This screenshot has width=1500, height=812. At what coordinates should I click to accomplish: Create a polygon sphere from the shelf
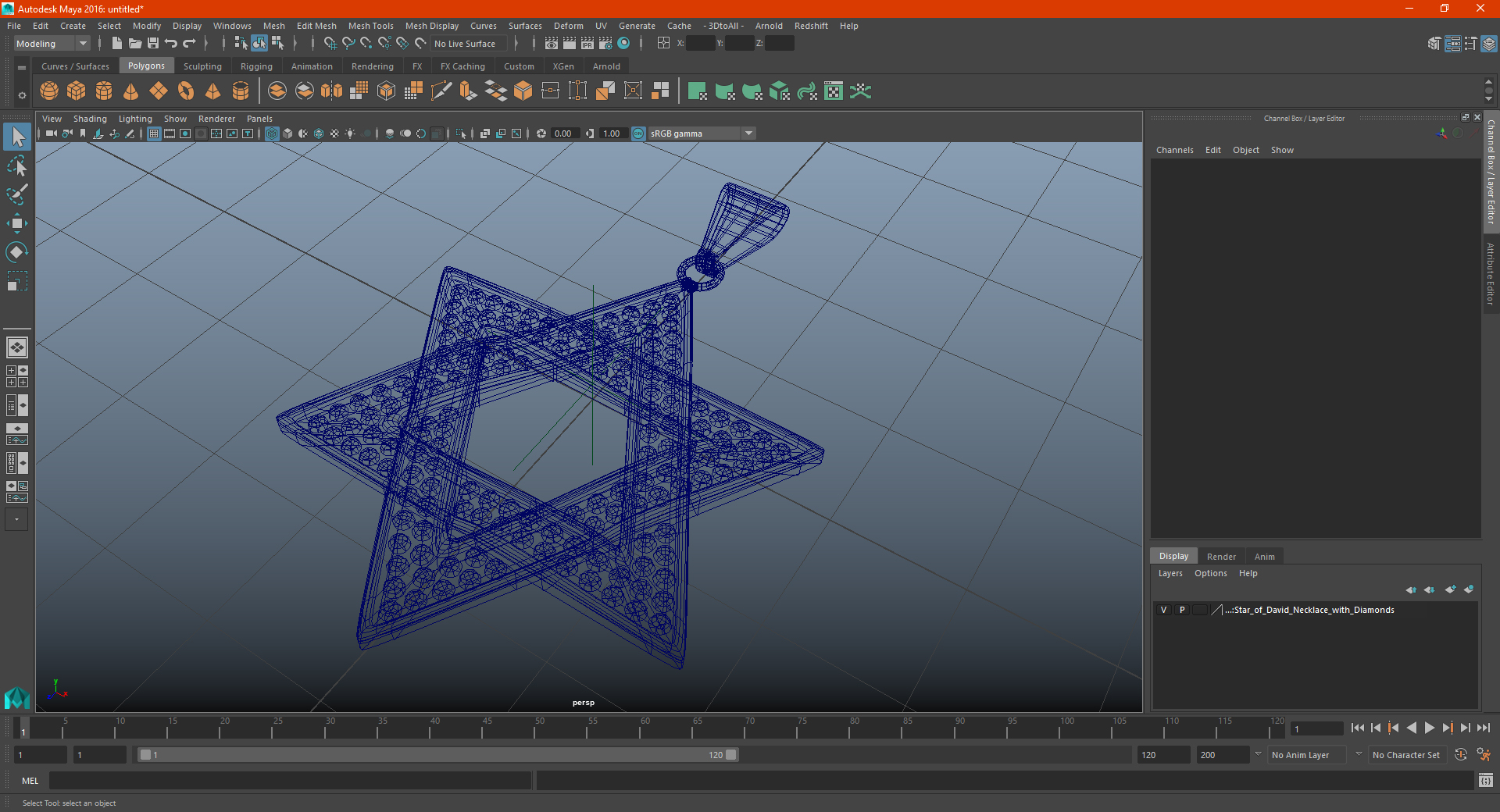(49, 91)
